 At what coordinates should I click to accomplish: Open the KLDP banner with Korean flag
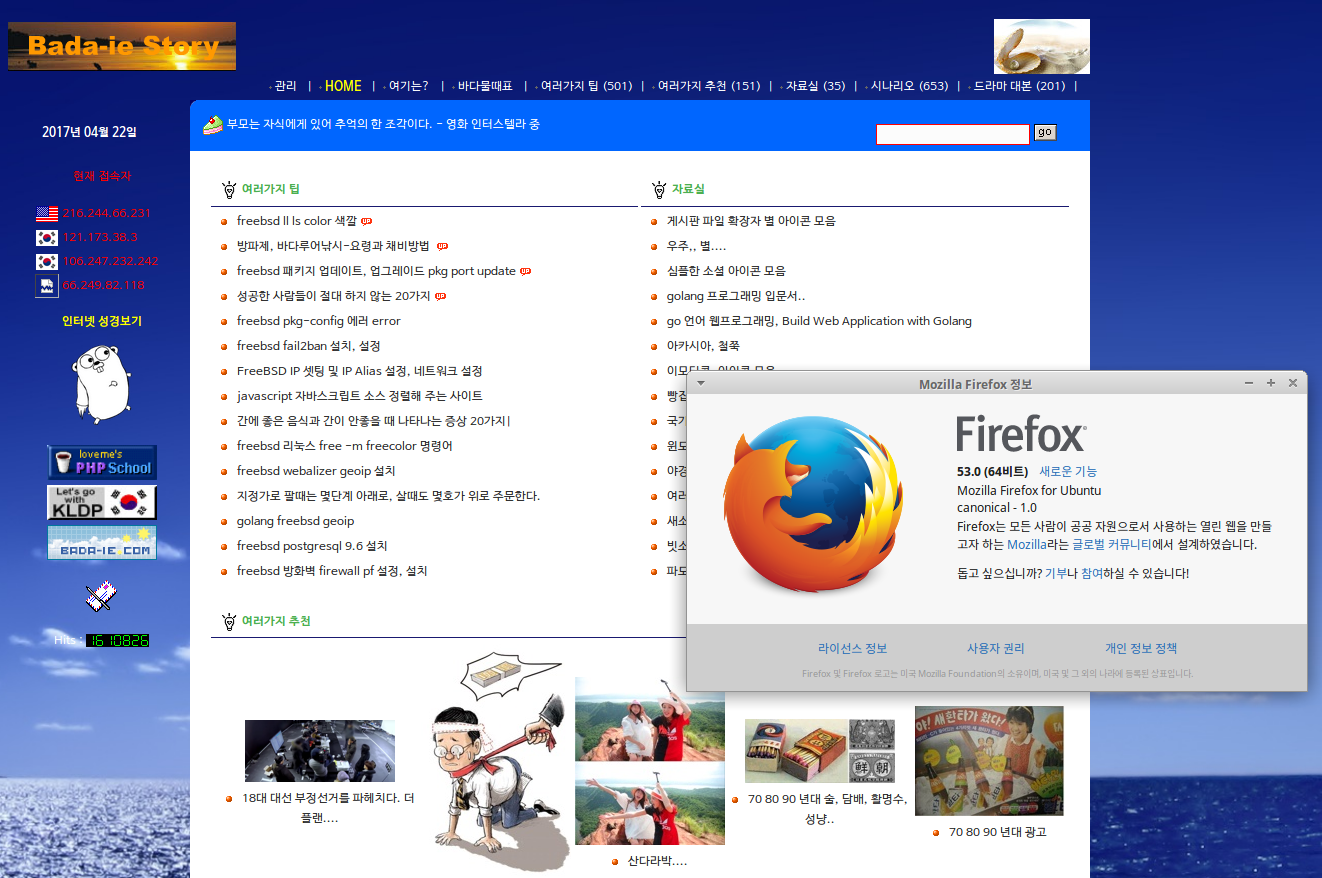[x=102, y=502]
